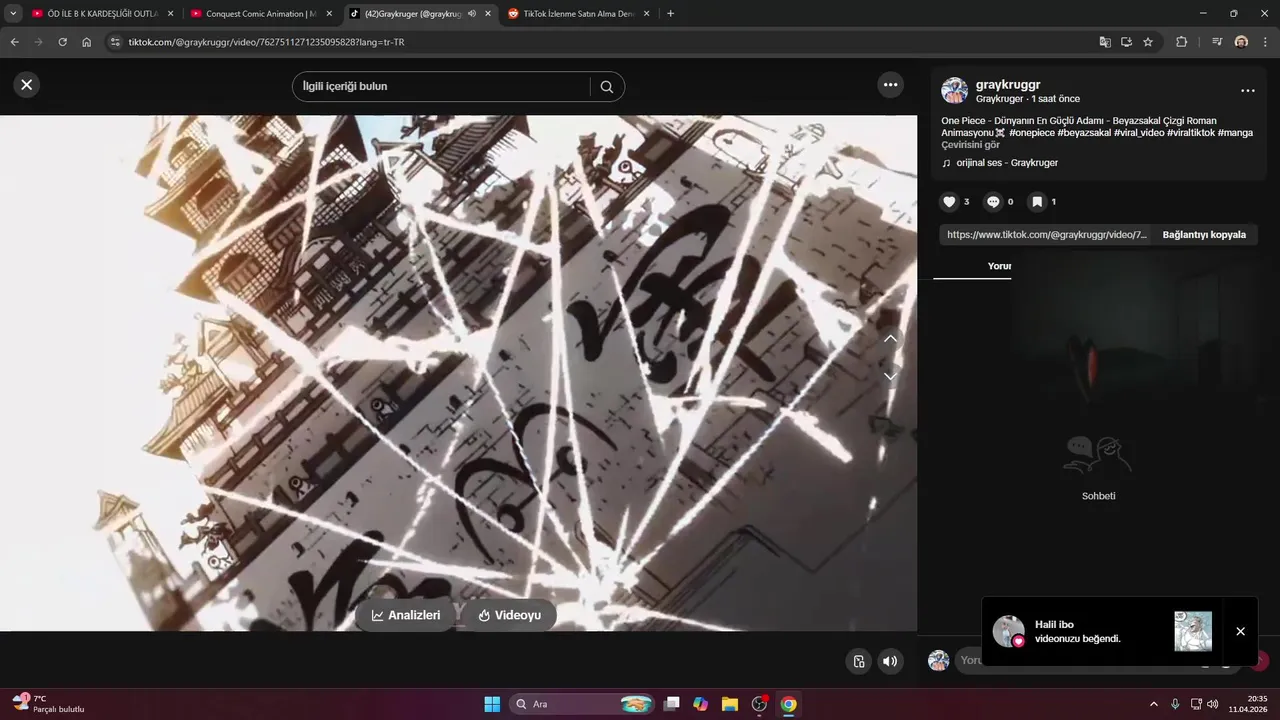
Task: Open Chrome profile avatar
Action: [x=1241, y=42]
